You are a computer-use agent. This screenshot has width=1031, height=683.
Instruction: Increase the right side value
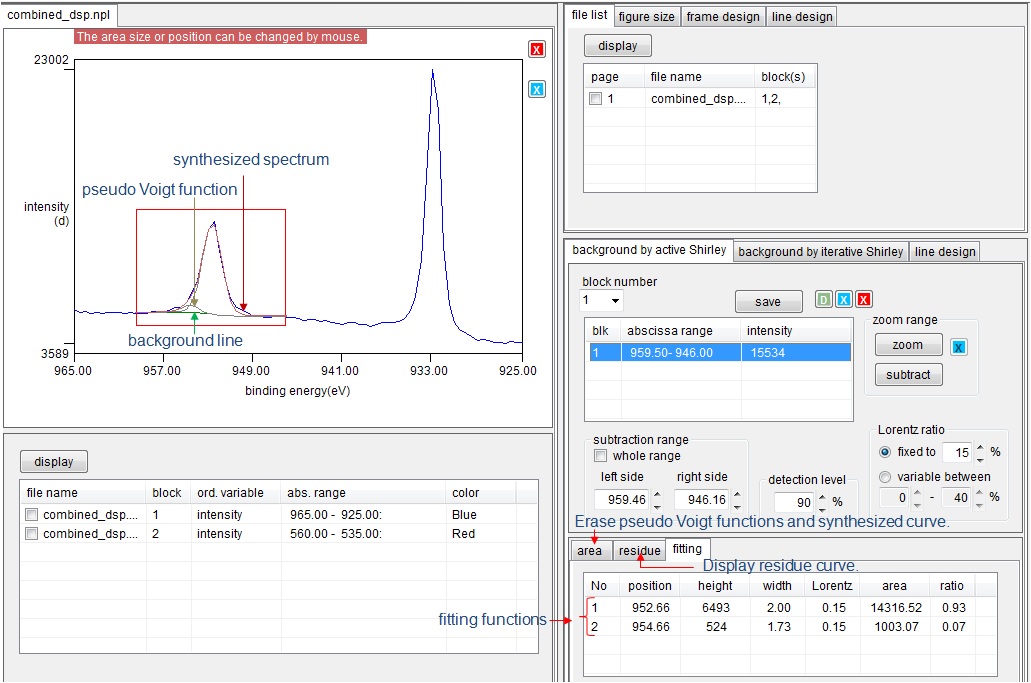[737, 494]
